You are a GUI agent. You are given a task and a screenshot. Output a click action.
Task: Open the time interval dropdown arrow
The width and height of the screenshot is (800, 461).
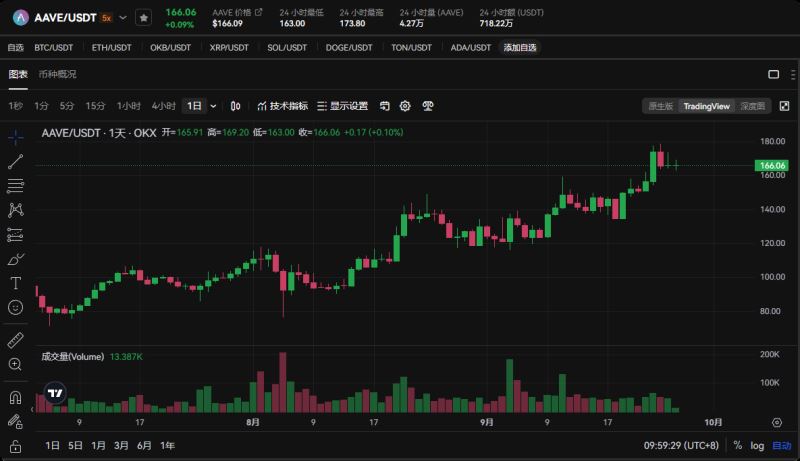pos(214,106)
